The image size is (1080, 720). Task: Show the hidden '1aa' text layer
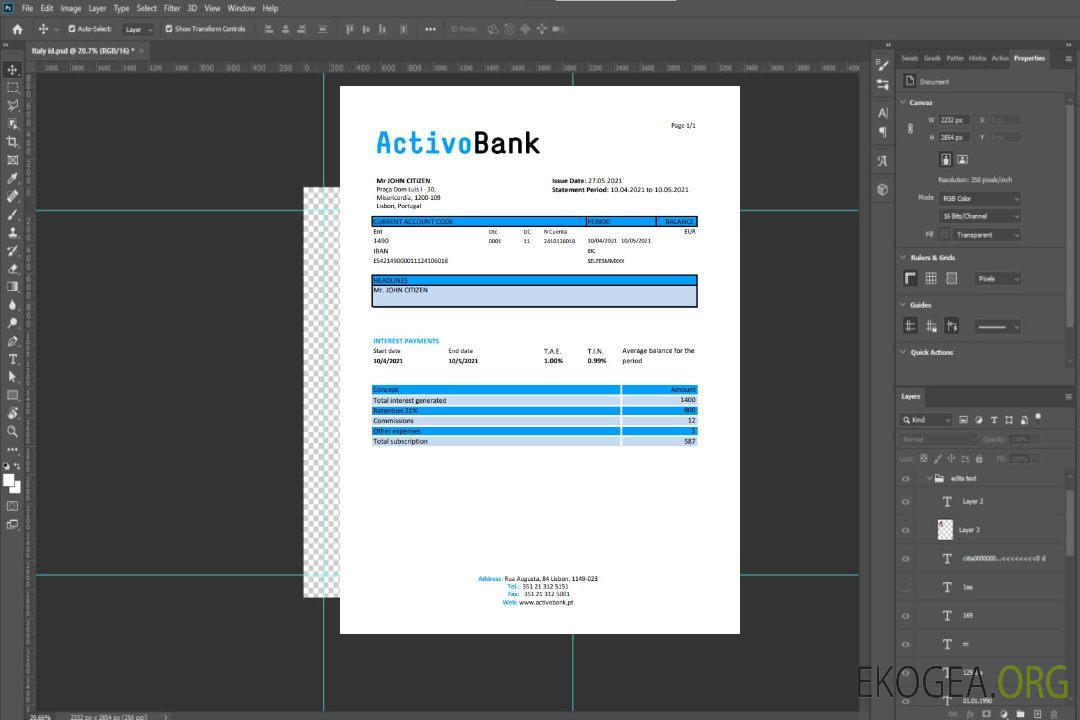(x=906, y=587)
